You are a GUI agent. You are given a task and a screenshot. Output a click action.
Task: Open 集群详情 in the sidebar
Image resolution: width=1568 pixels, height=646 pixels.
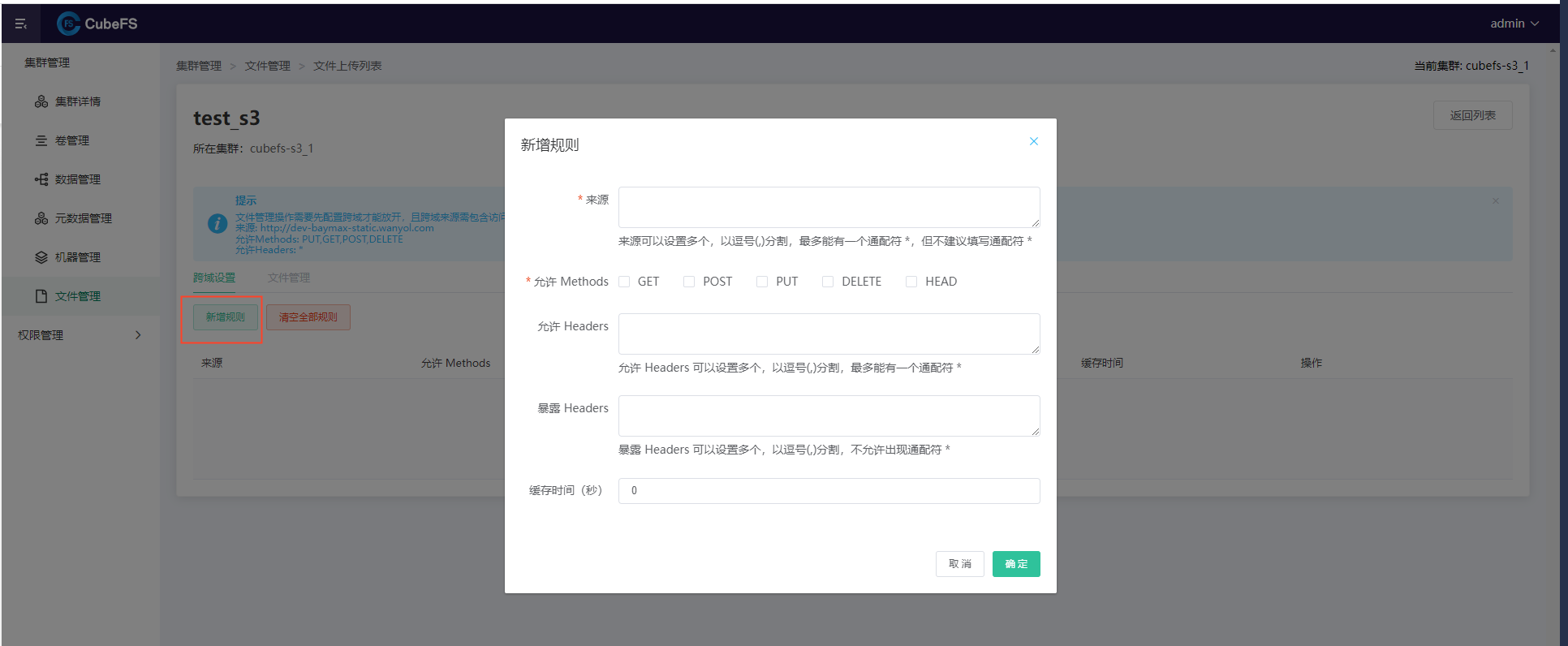(x=80, y=101)
